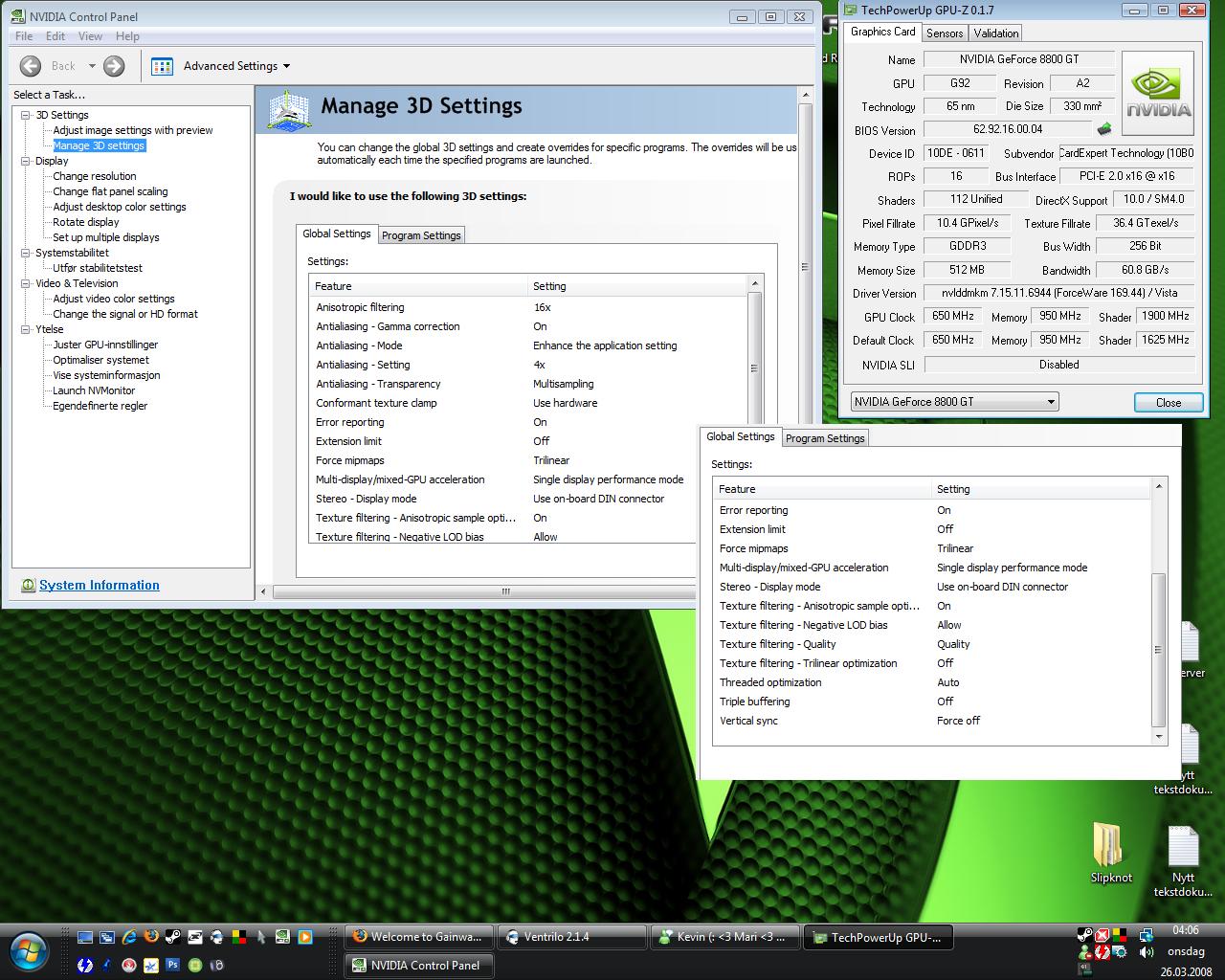Click the Setting column header in Control Panel

pyautogui.click(x=636, y=286)
